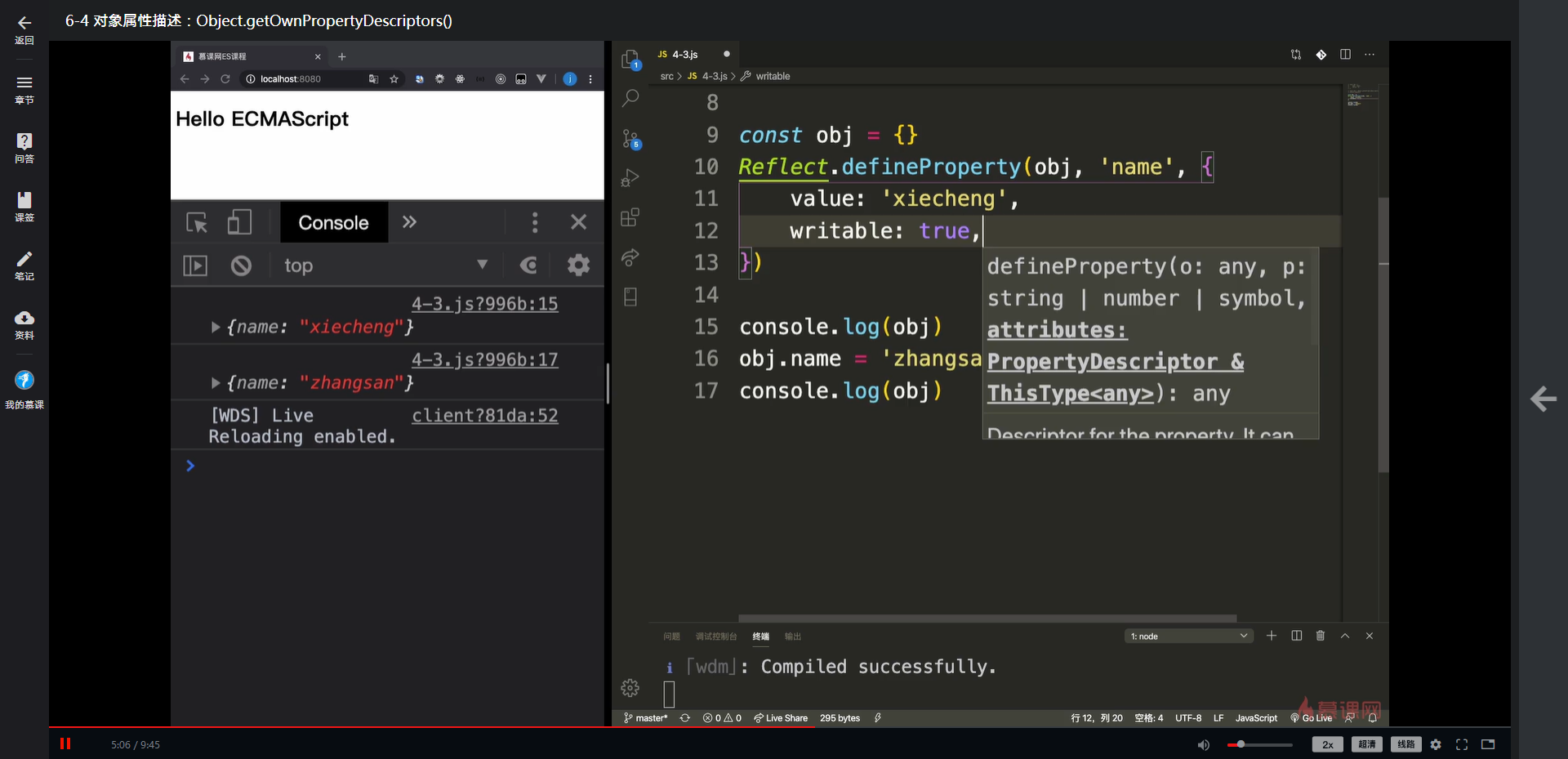Image resolution: width=1568 pixels, height=759 pixels.
Task: Click the large left arrow at right edge
Action: 1543,399
